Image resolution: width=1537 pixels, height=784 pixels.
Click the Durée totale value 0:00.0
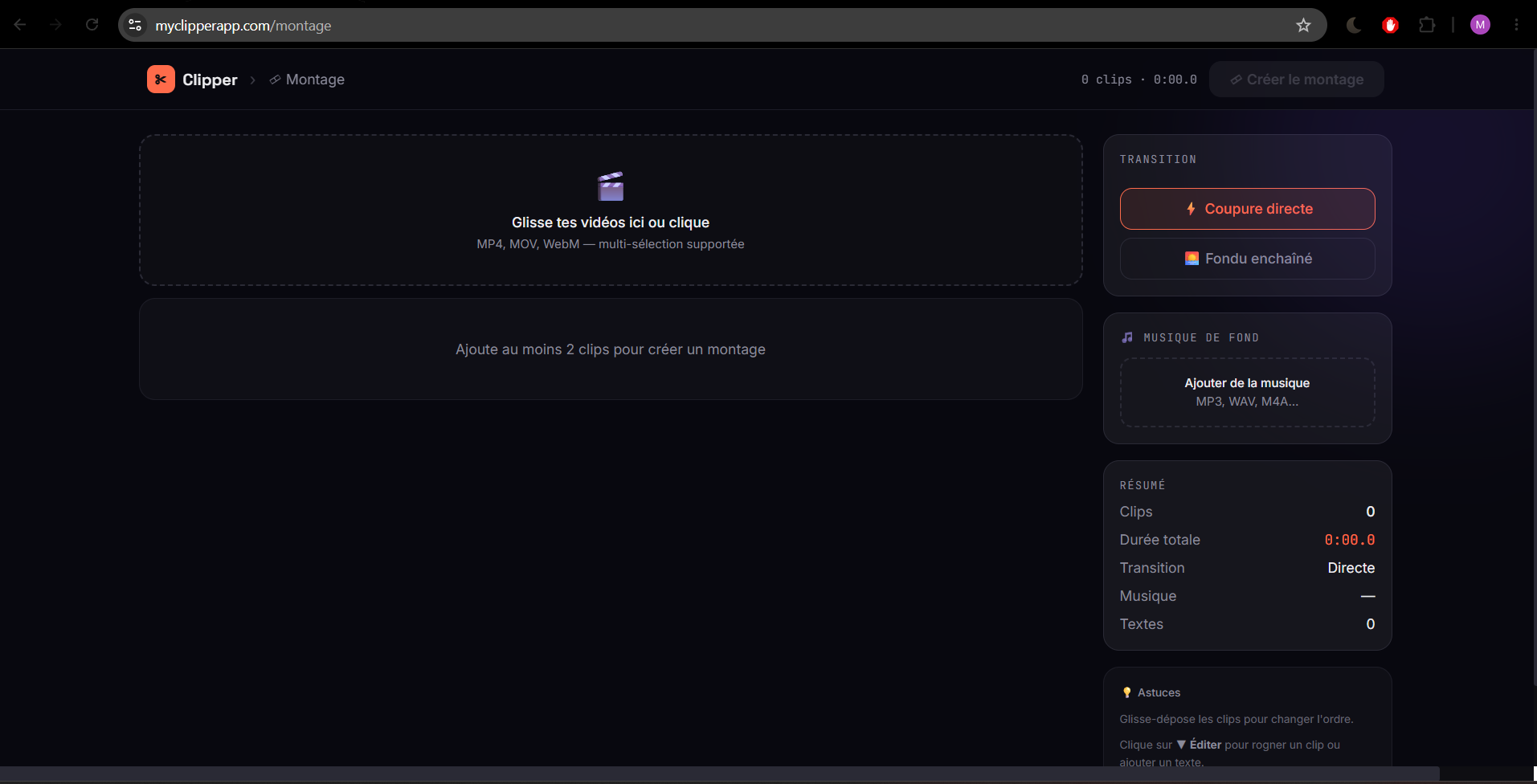pos(1350,540)
